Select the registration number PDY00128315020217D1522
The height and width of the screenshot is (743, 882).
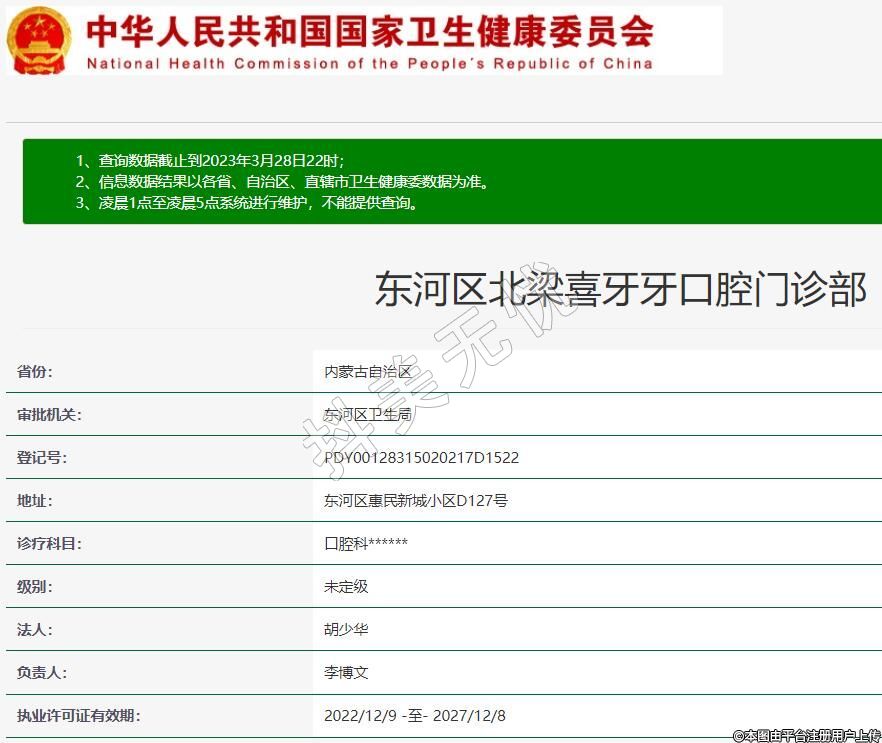pyautogui.click(x=421, y=458)
